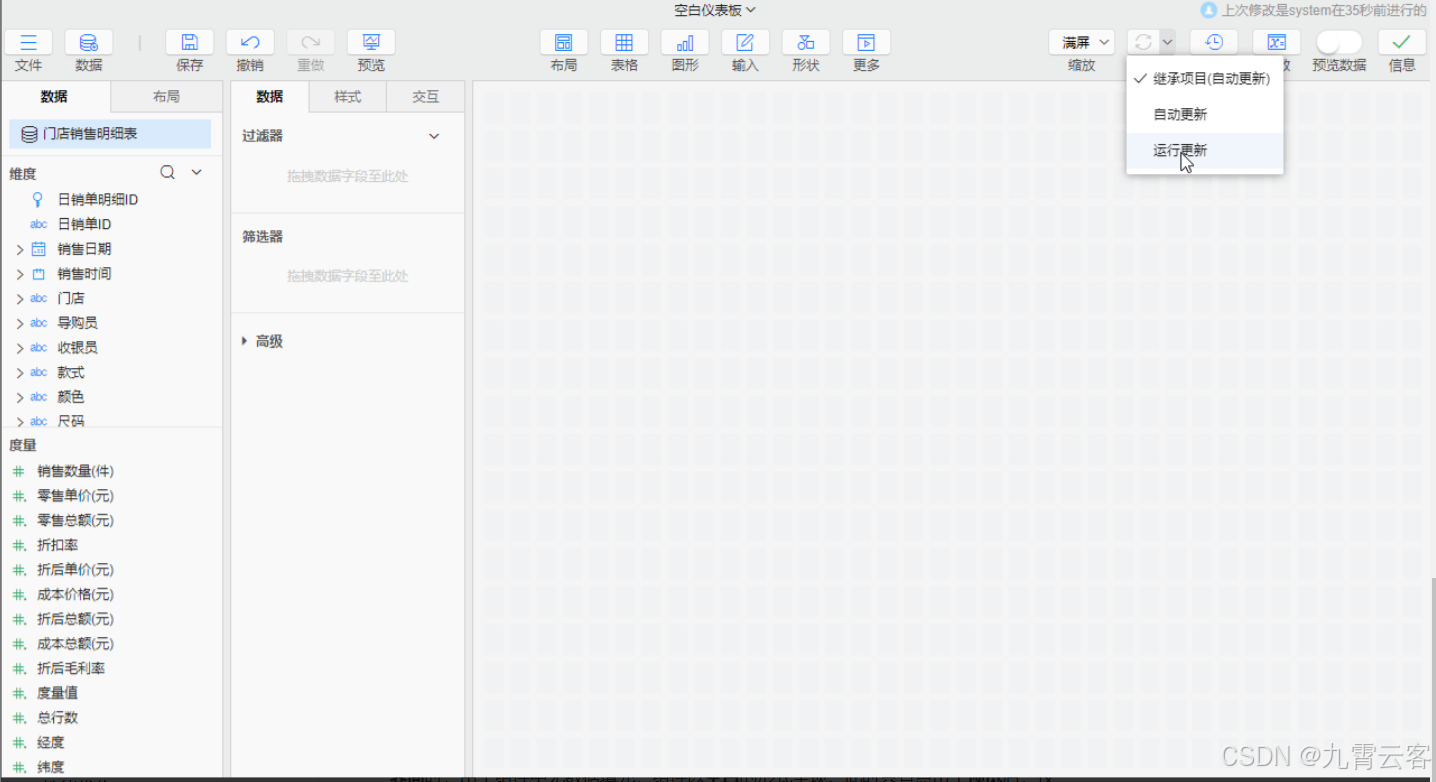Viewport: 1436px width, 782px height.
Task: Select 自动更新 menu option
Action: 1204,114
